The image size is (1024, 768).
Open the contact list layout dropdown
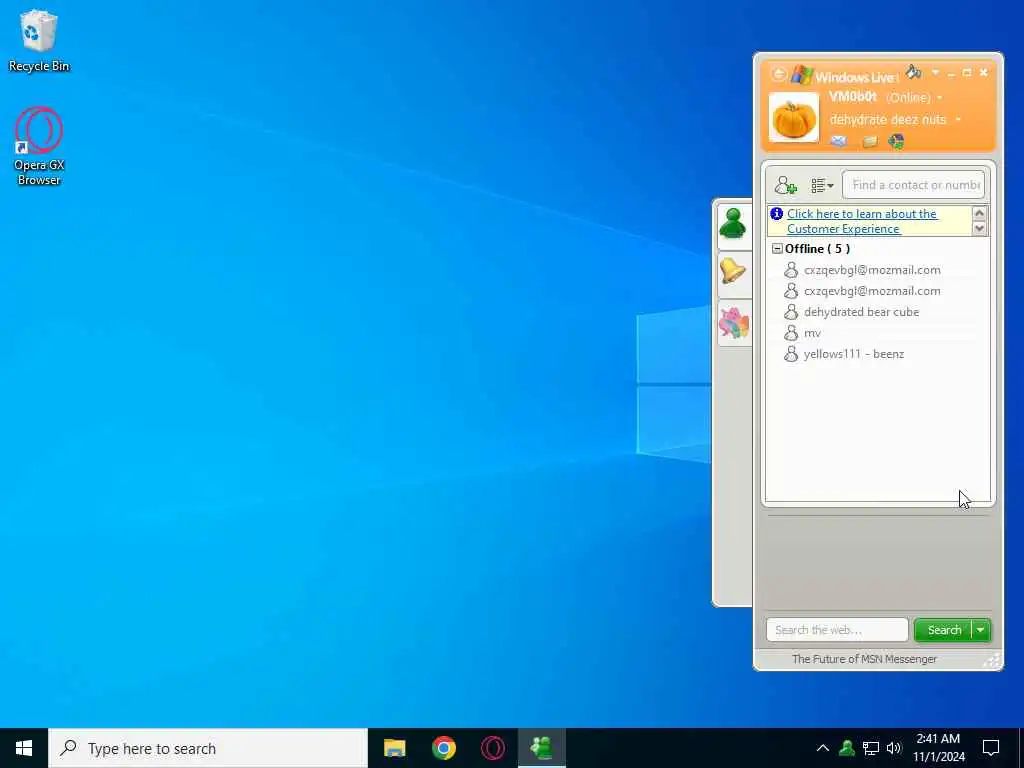point(822,185)
